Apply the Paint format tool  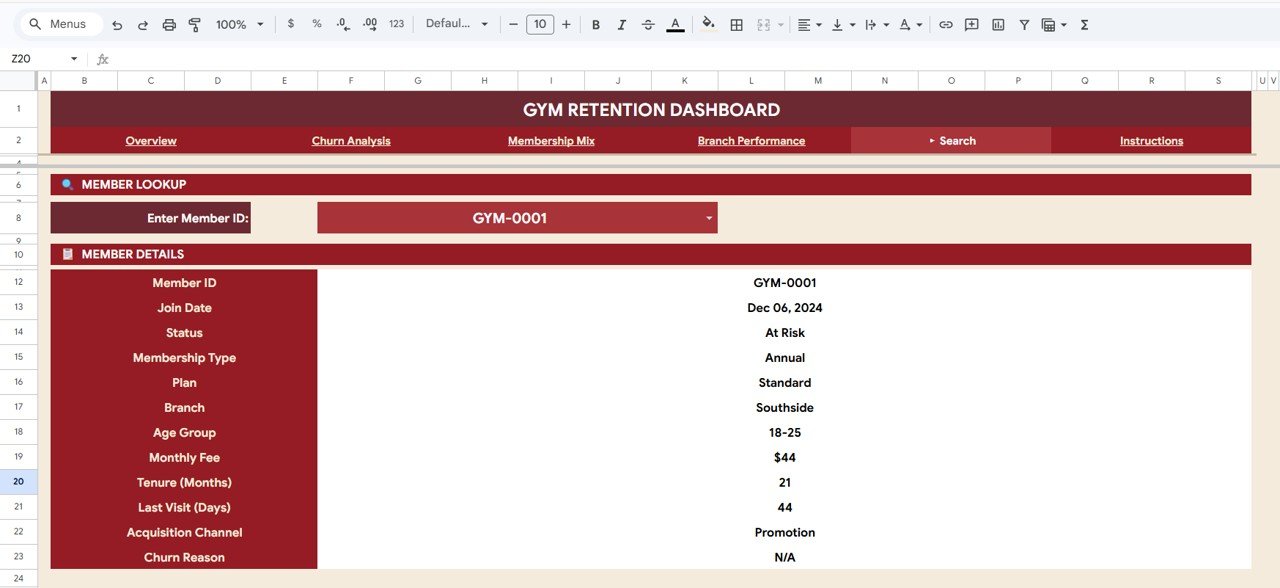tap(194, 24)
